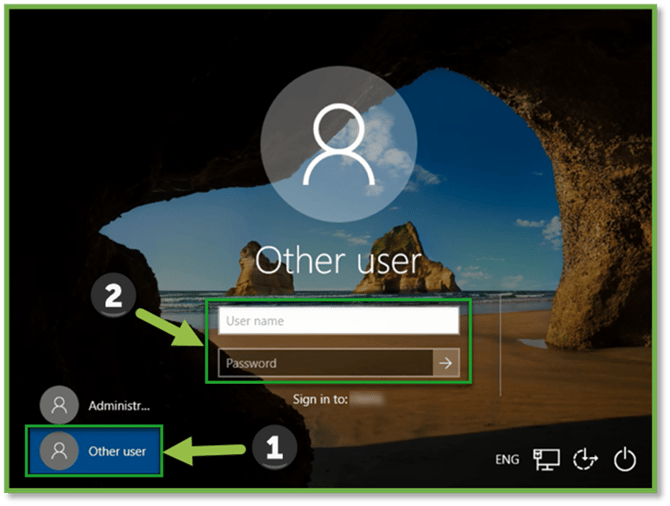Click the Sign in to text

[x=320, y=398]
